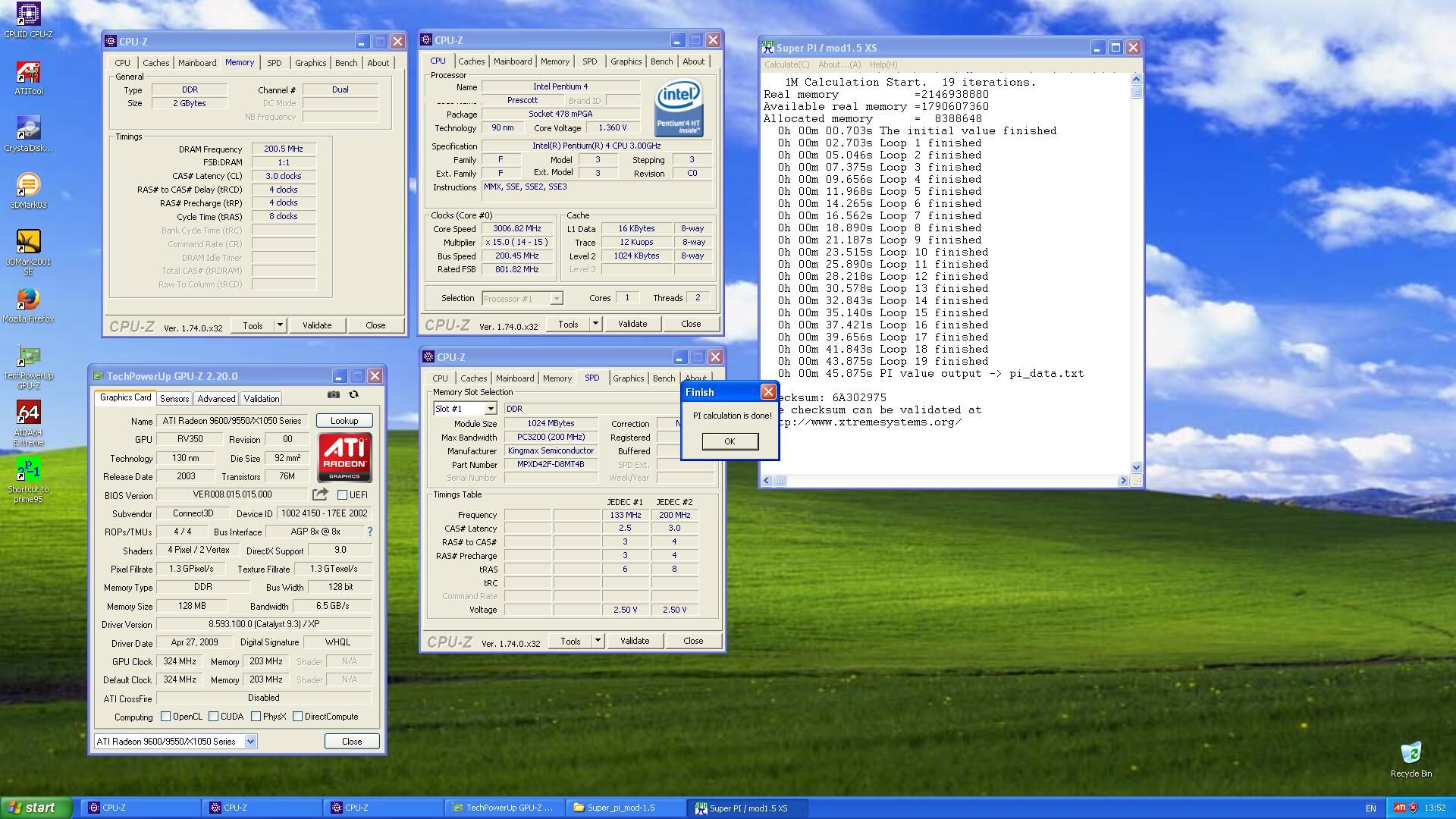
Task: Open the TechPowerUp GPU-Z desktop icon
Action: [28, 367]
